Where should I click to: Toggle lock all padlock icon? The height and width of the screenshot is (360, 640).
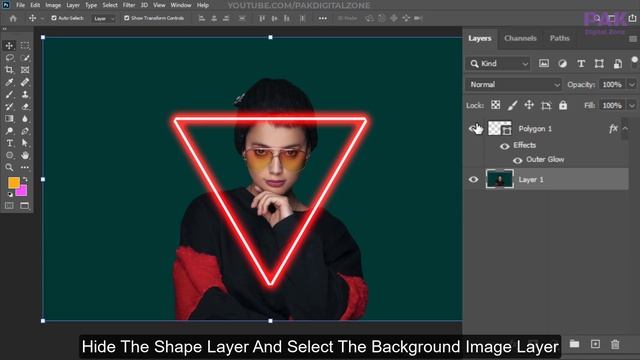tap(563, 105)
